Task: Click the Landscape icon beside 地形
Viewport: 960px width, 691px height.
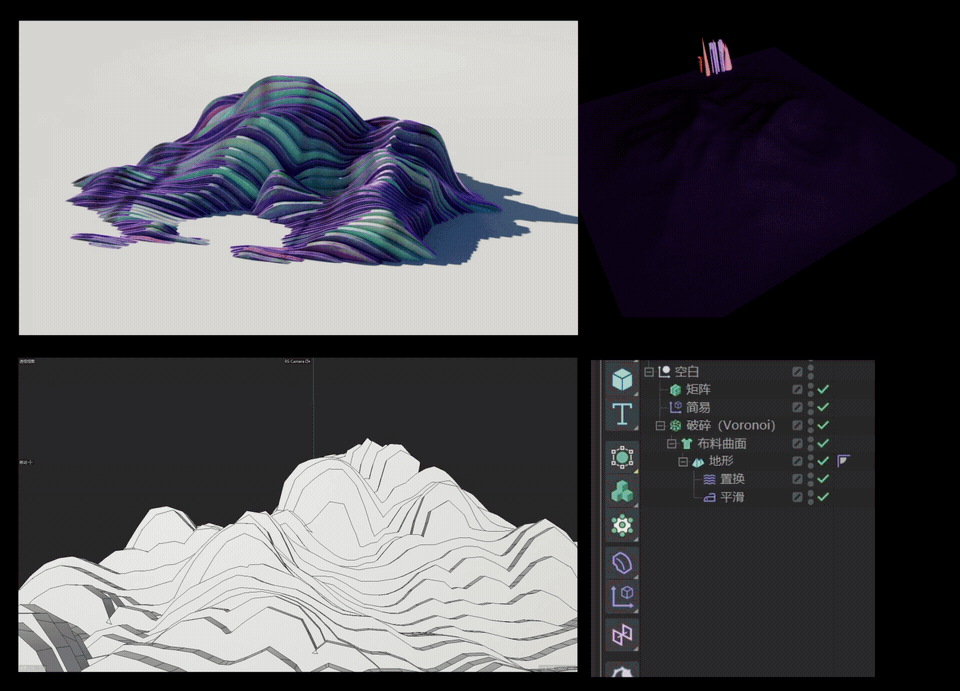Action: (698, 461)
